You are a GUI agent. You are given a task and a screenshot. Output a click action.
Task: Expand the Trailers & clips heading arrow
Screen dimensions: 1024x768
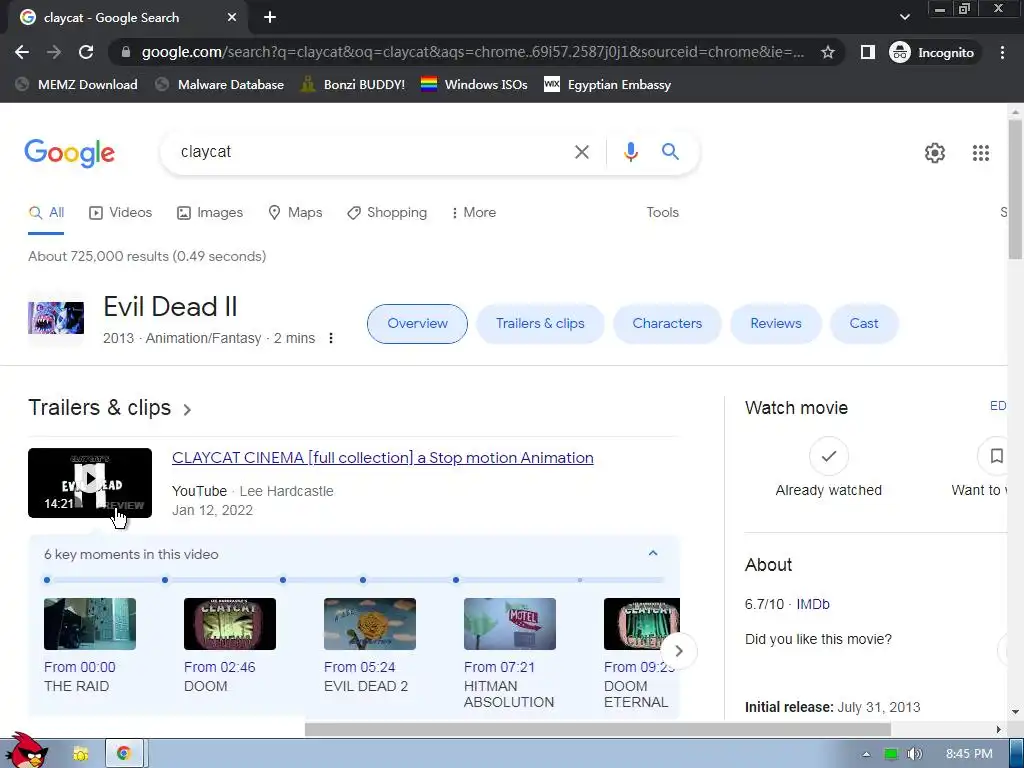[x=187, y=409]
